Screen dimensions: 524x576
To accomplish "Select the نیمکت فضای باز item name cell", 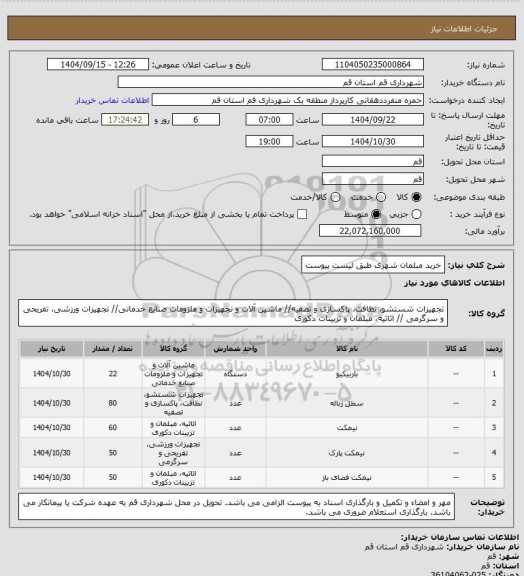I will coord(347,478).
